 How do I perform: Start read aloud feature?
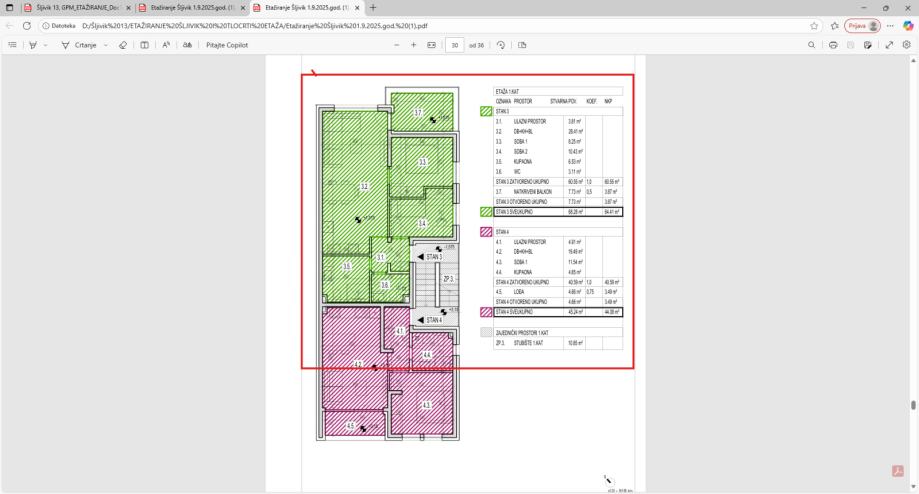click(166, 45)
